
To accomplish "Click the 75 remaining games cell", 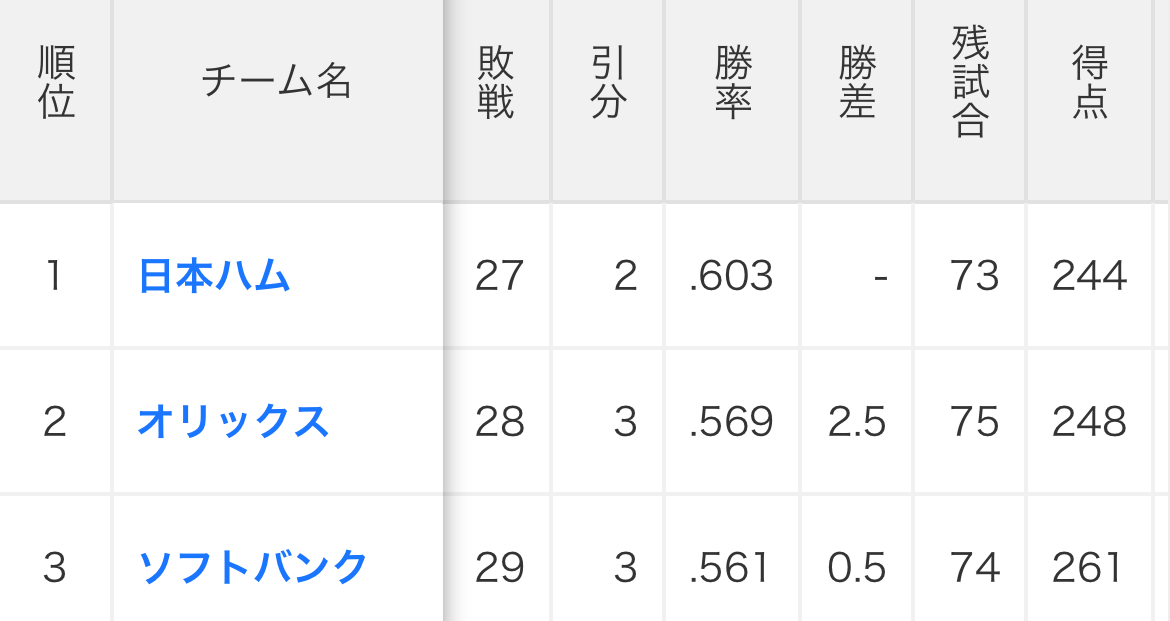I will (971, 422).
